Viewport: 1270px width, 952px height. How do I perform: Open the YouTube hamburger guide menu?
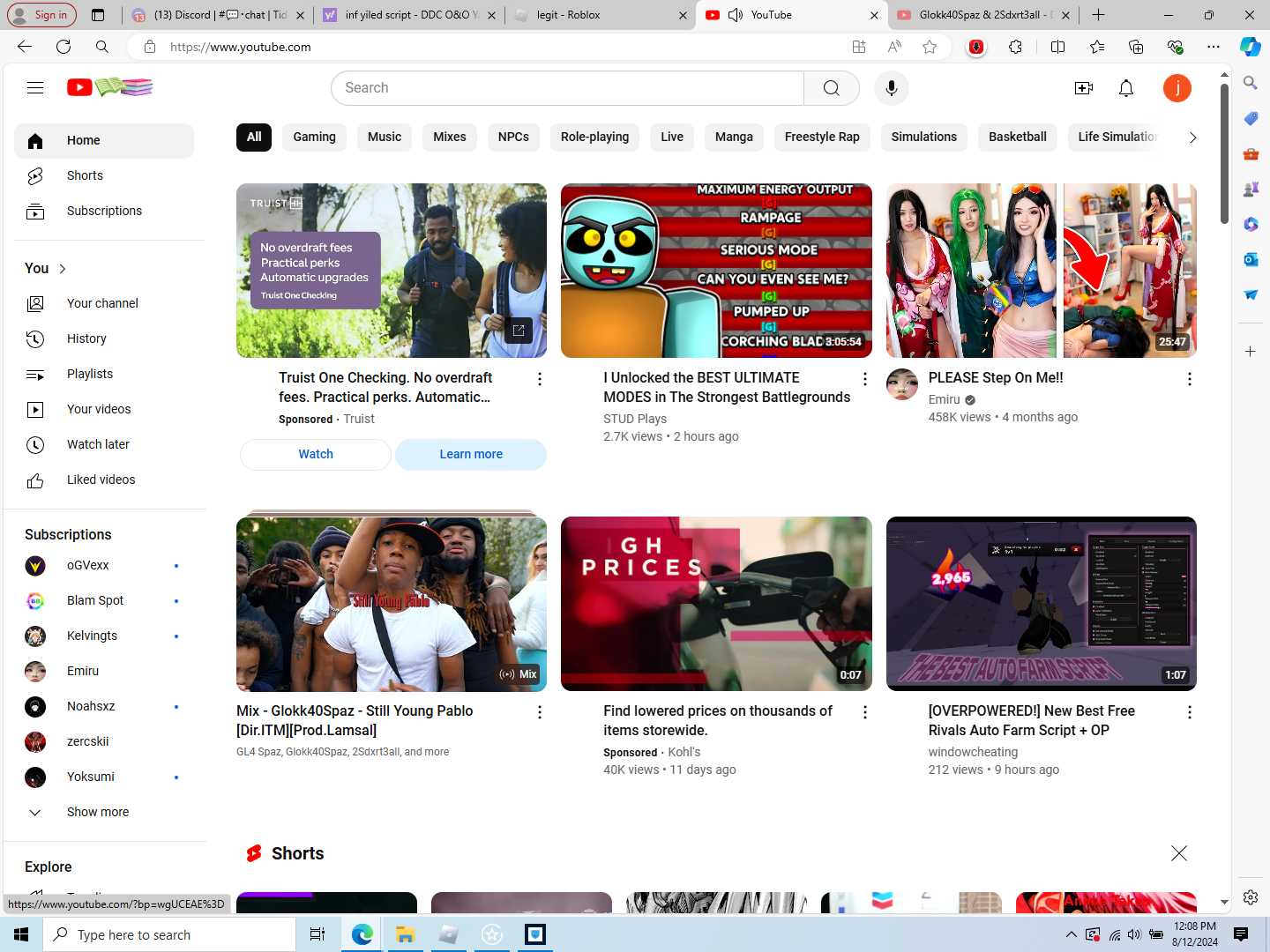tap(35, 87)
